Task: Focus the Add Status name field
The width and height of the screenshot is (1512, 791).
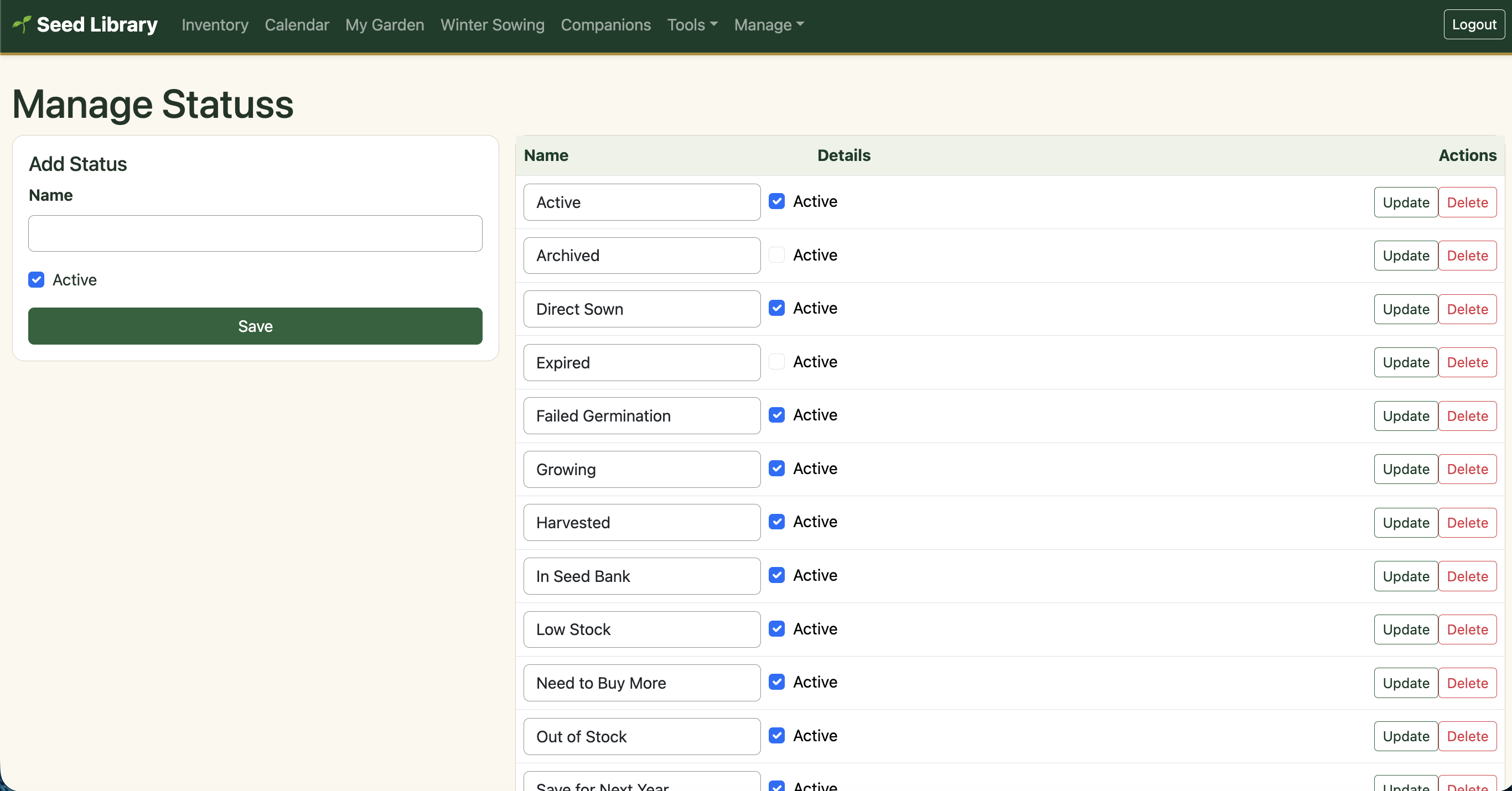Action: (x=255, y=233)
